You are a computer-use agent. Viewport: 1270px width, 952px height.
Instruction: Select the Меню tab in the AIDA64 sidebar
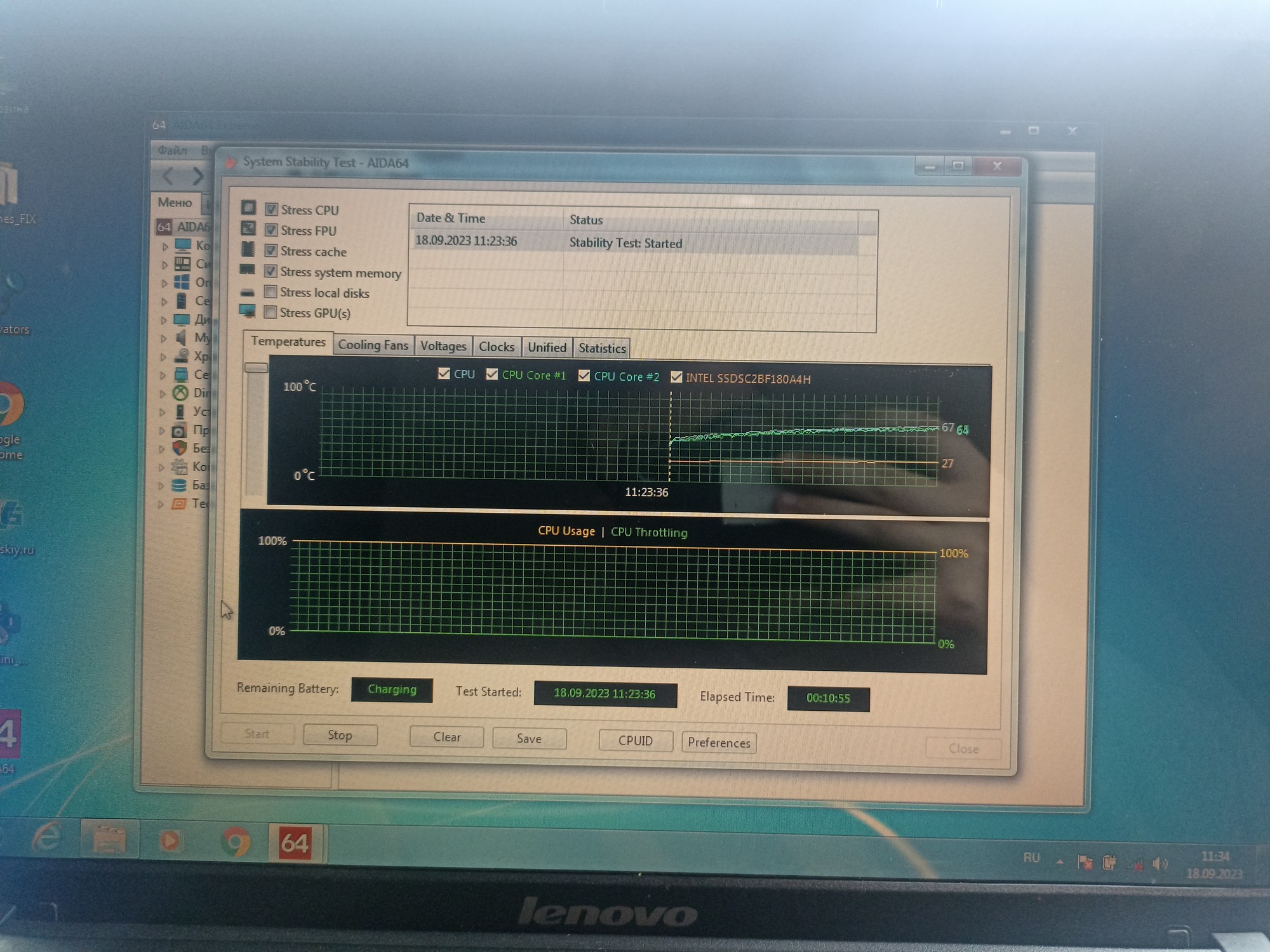click(x=176, y=202)
